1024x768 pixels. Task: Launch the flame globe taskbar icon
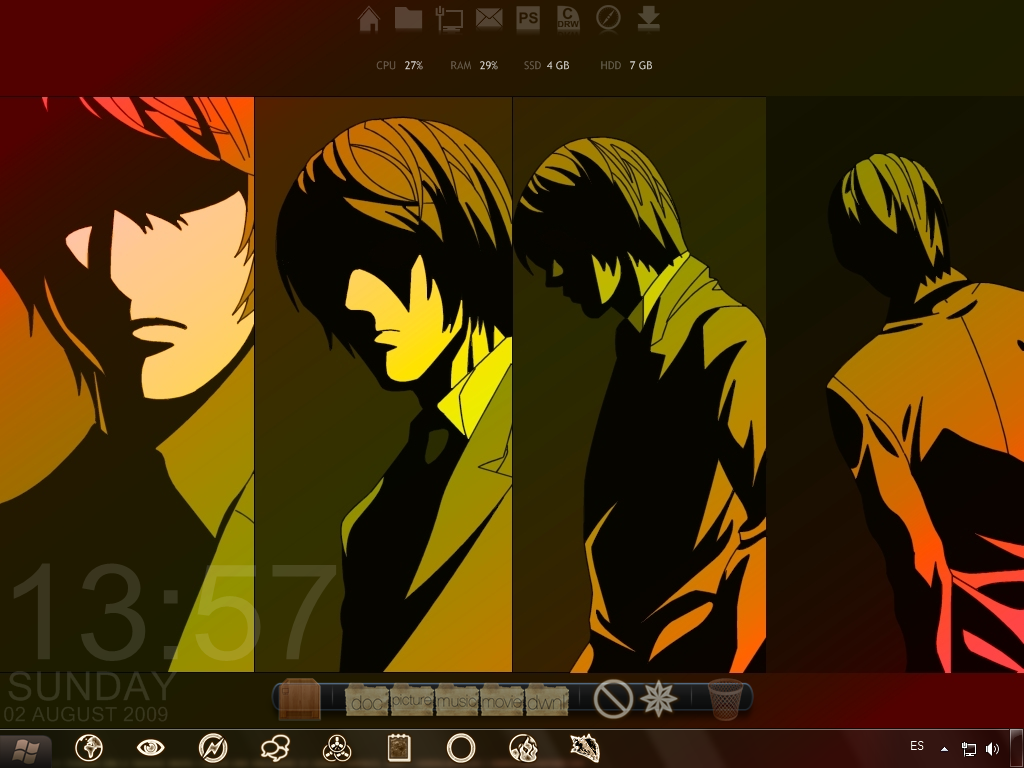(x=523, y=748)
